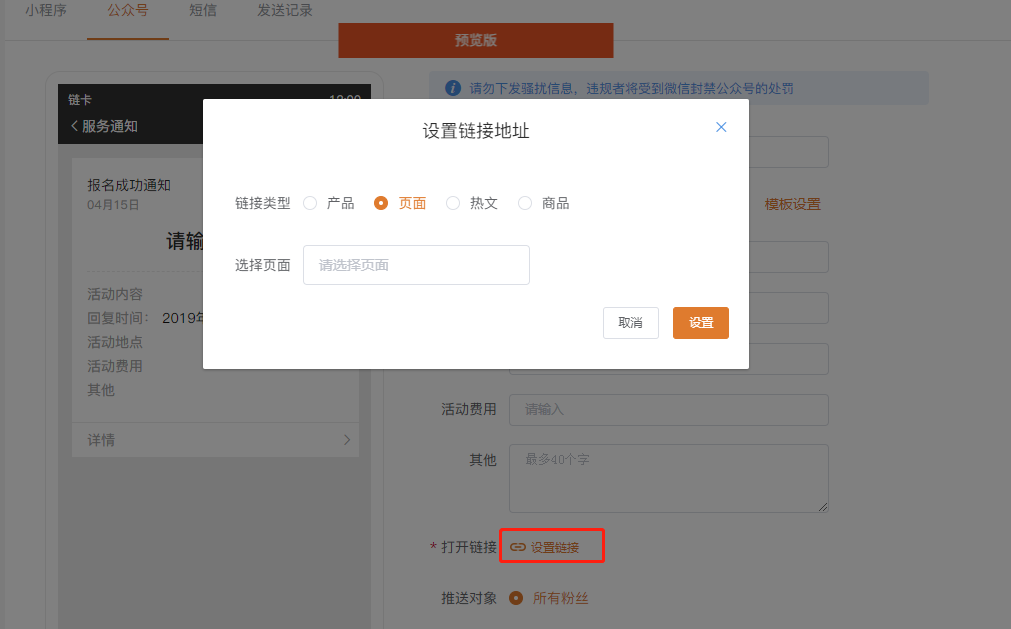This screenshot has height=629, width=1011.
Task: Open 模板设置 link
Action: (x=792, y=204)
